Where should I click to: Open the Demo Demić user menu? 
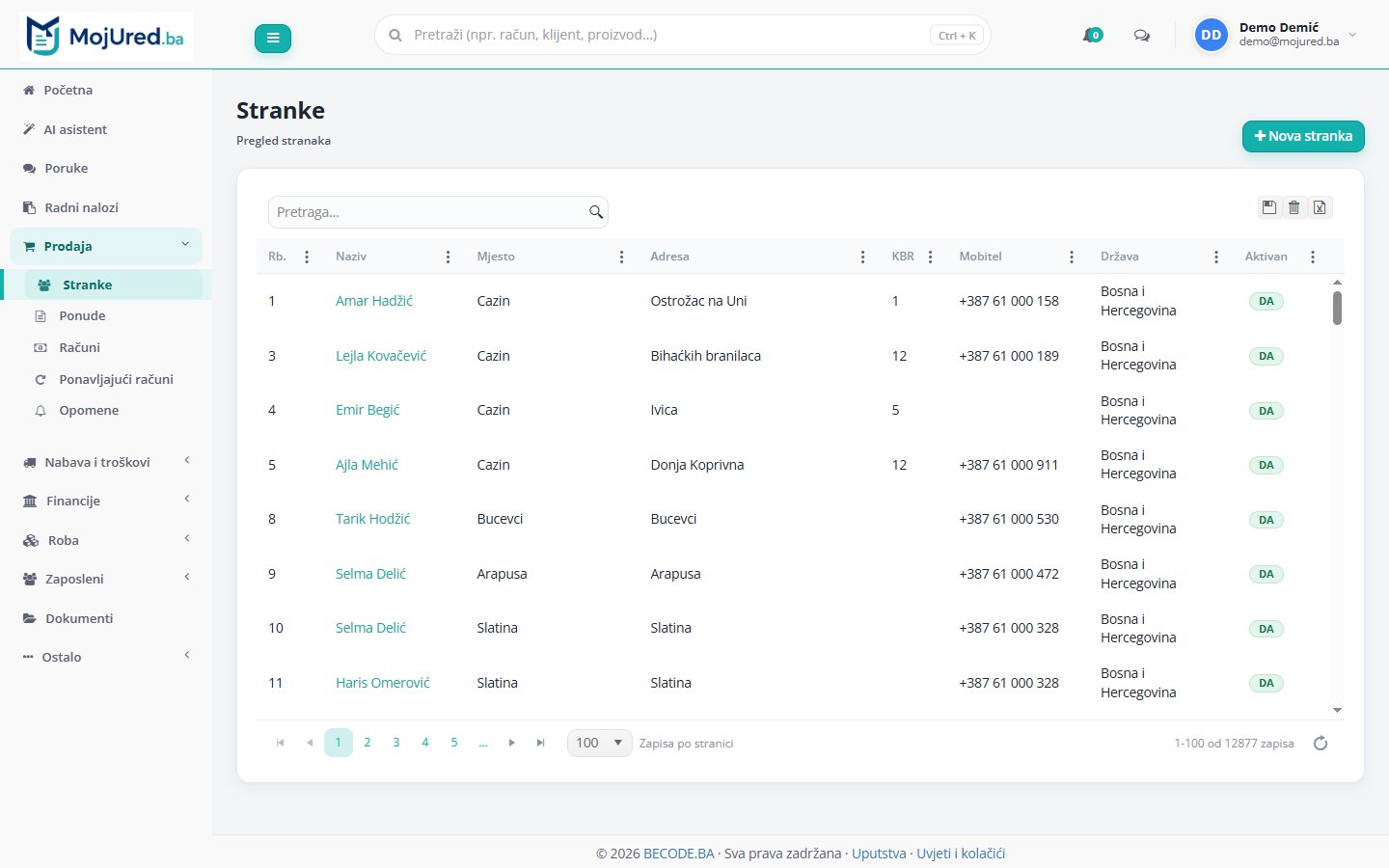[x=1275, y=35]
